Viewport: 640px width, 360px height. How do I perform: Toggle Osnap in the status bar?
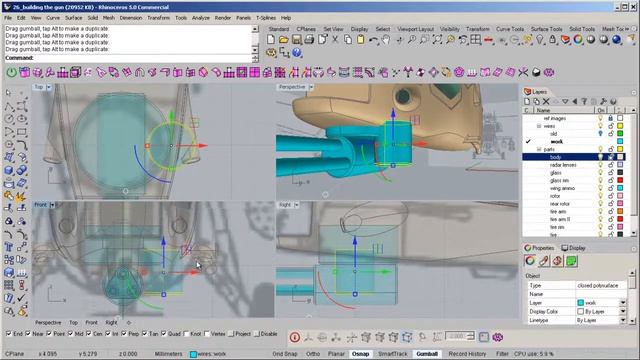coord(360,354)
